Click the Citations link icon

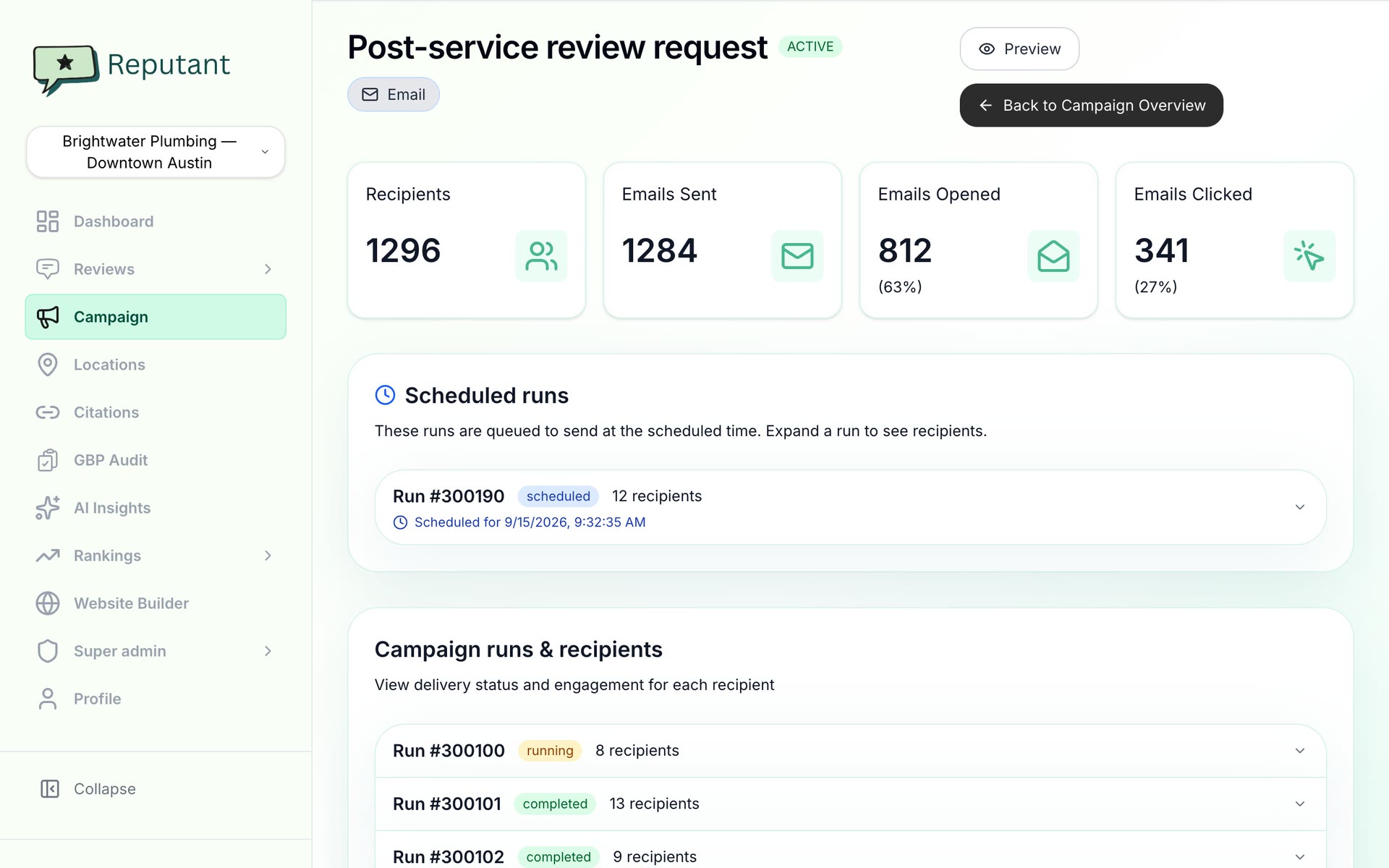[48, 412]
